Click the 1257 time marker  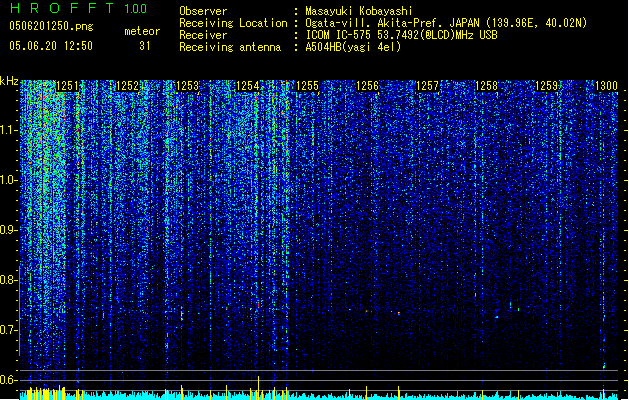[428, 86]
